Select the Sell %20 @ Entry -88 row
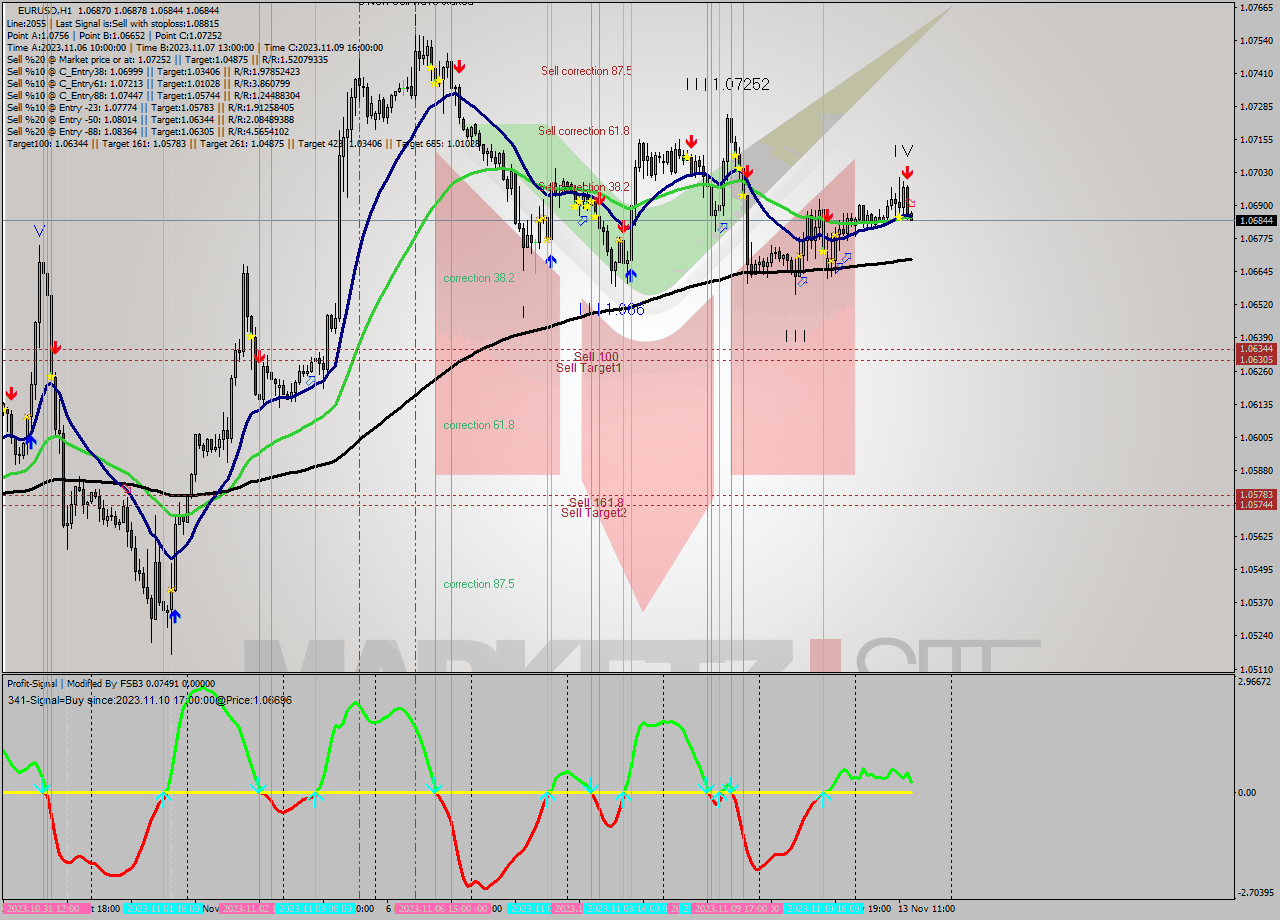1280x920 pixels. point(147,131)
